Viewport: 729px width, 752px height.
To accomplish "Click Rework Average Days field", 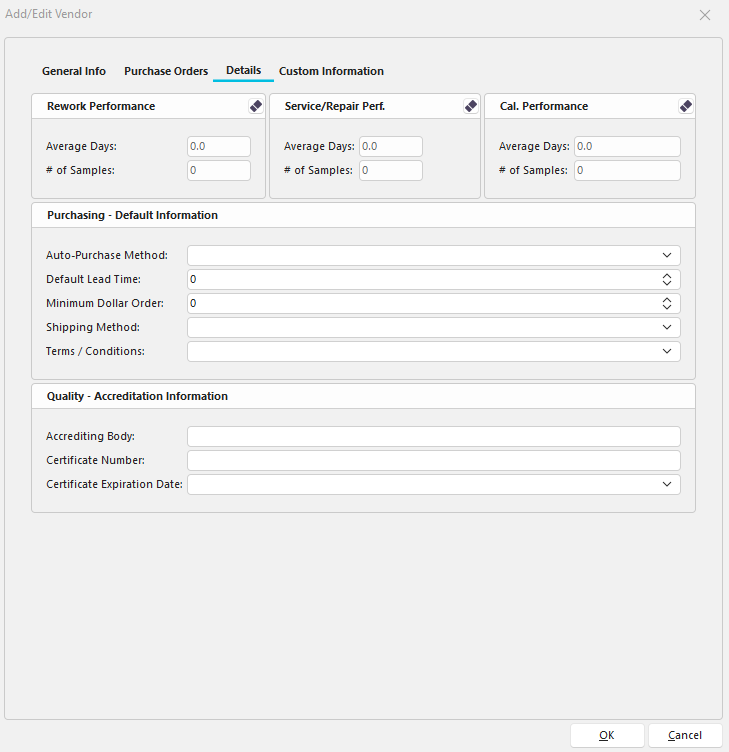I will (x=219, y=147).
